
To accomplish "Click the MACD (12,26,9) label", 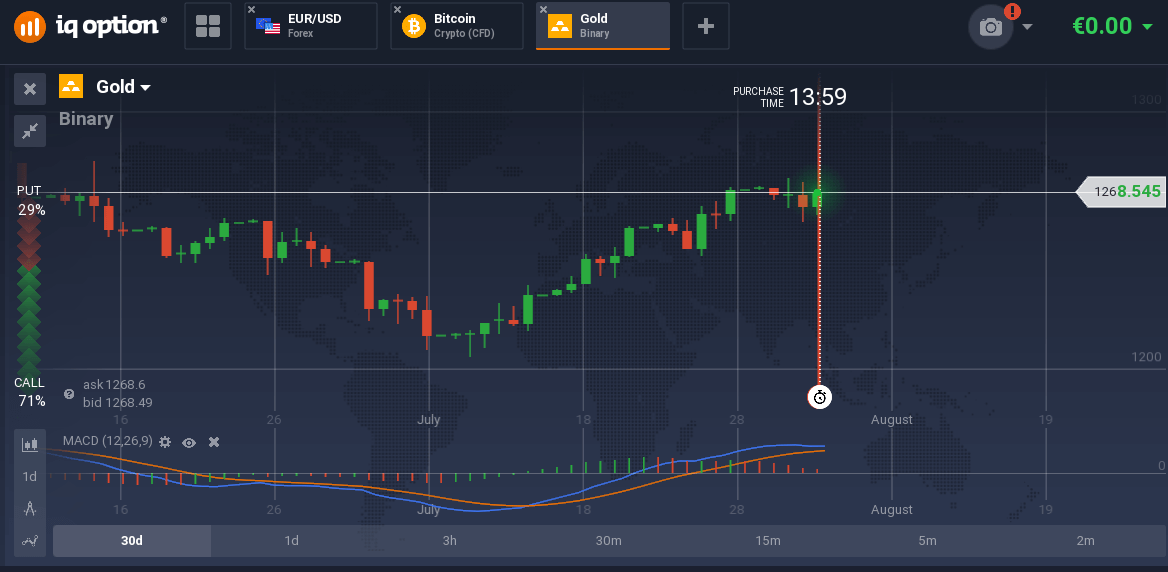I will 107,442.
